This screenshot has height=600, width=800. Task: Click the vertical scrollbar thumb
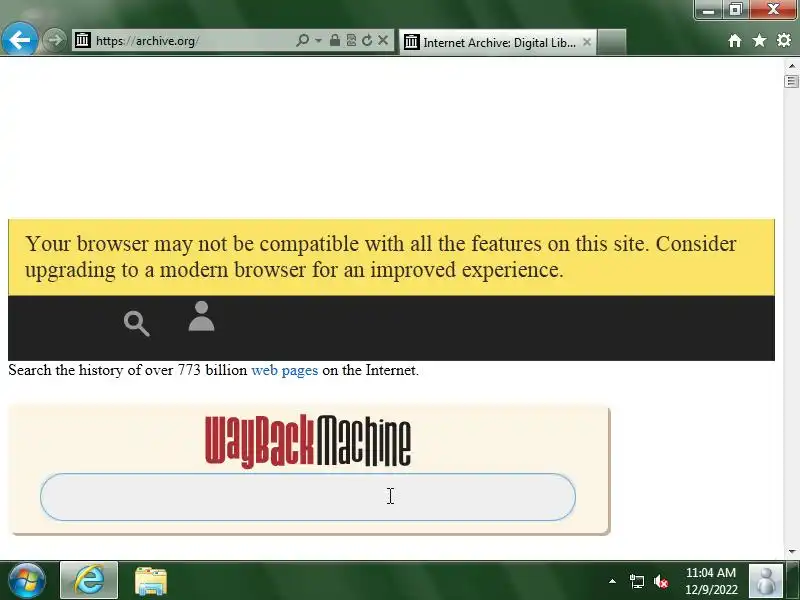tap(791, 81)
